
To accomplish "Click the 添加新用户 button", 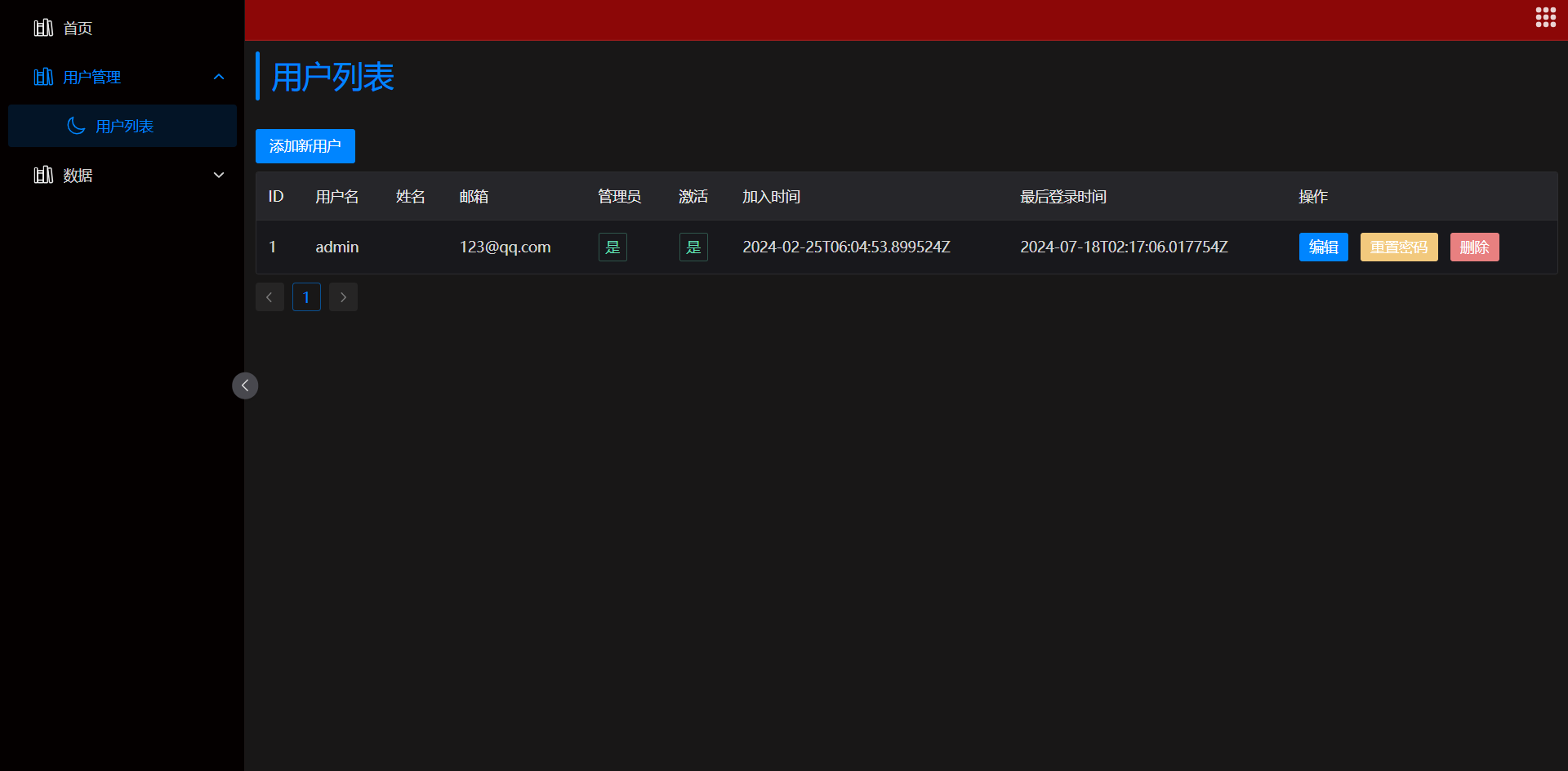I will 305,146.
